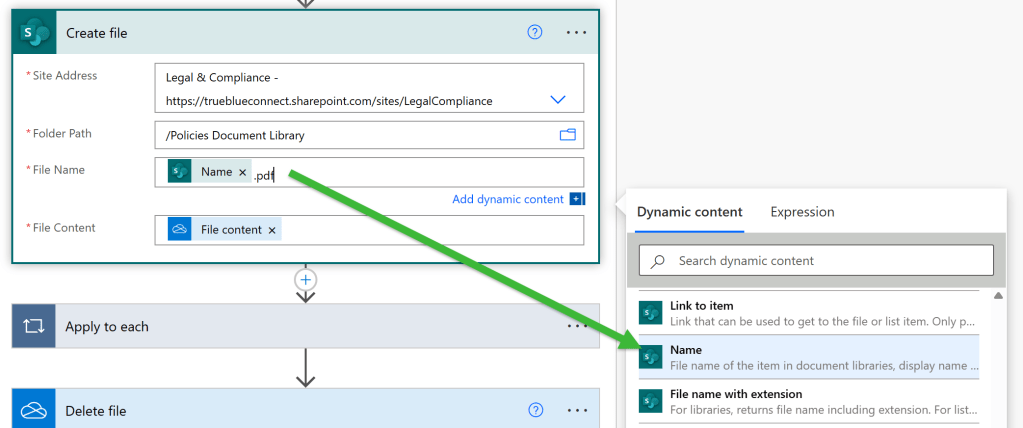This screenshot has width=1023, height=428.
Task: Click the SharePoint icon next to File name with extension
Action: (x=650, y=402)
